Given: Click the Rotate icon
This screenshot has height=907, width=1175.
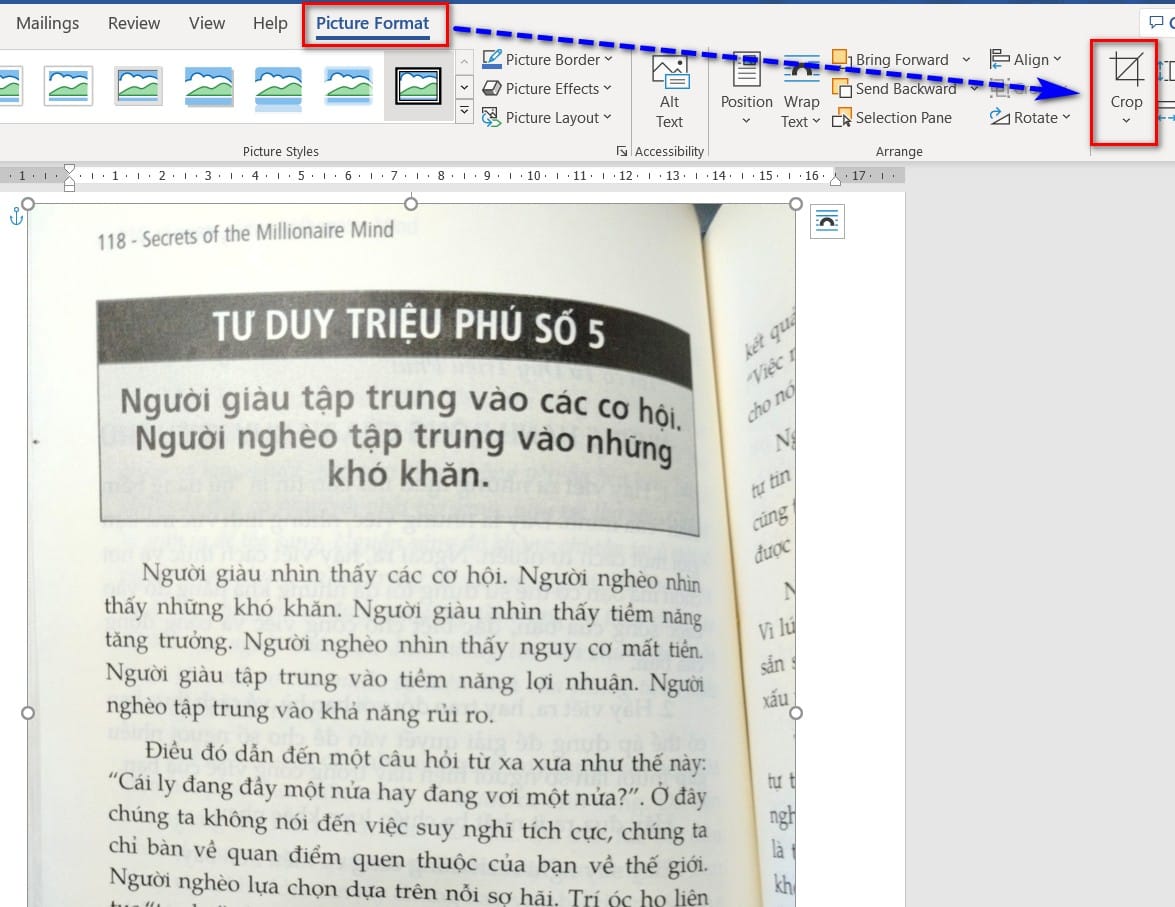Looking at the screenshot, I should 999,118.
